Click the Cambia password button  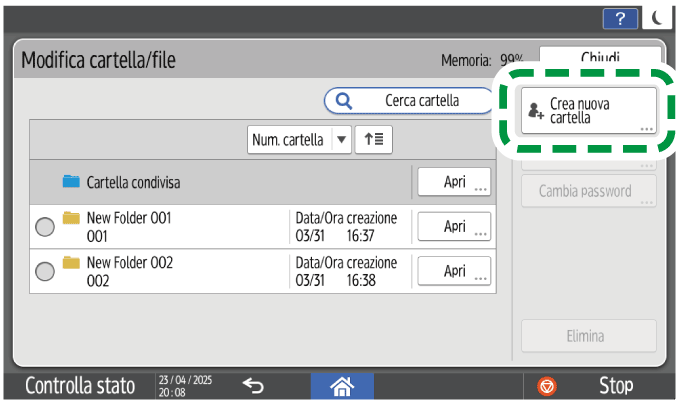pyautogui.click(x=589, y=191)
